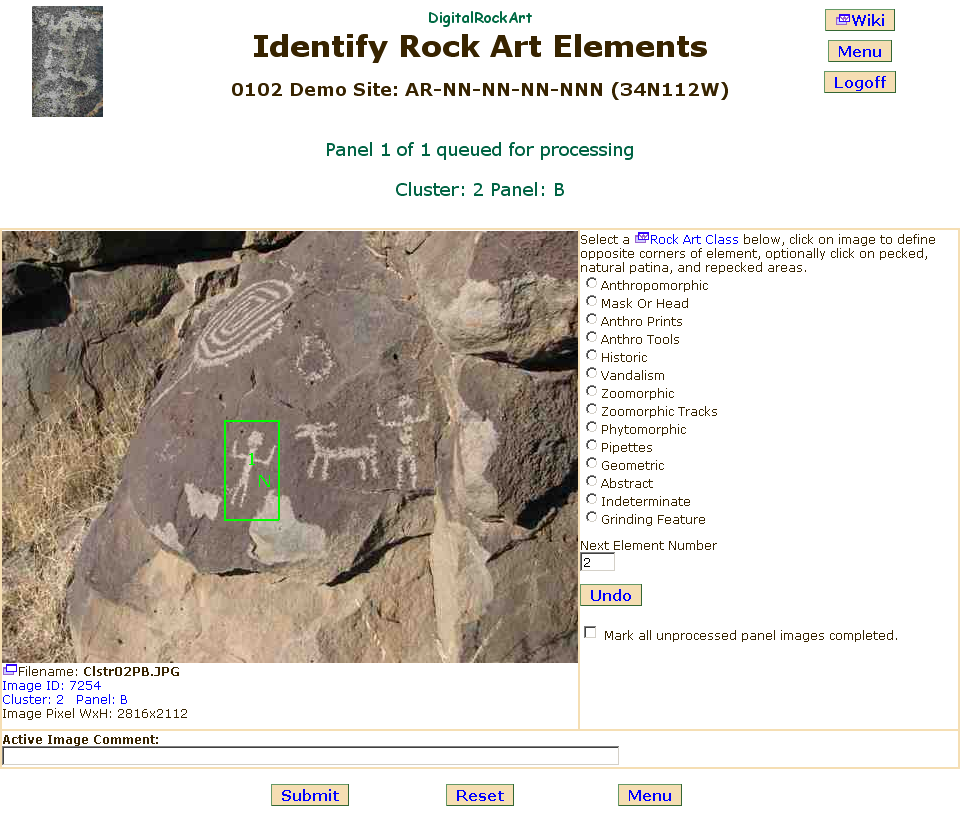
Task: Select the Grinding Feature radio button
Action: point(592,518)
